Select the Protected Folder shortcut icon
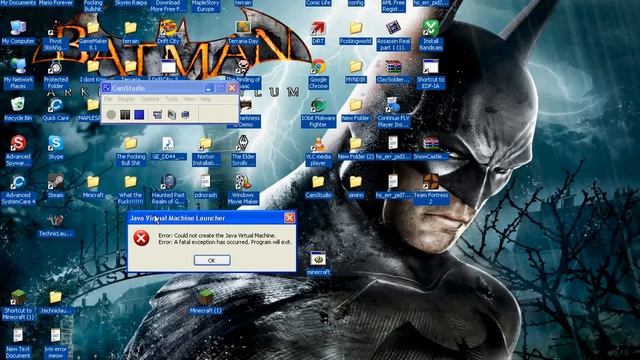The width and height of the screenshot is (640, 360). pos(56,74)
